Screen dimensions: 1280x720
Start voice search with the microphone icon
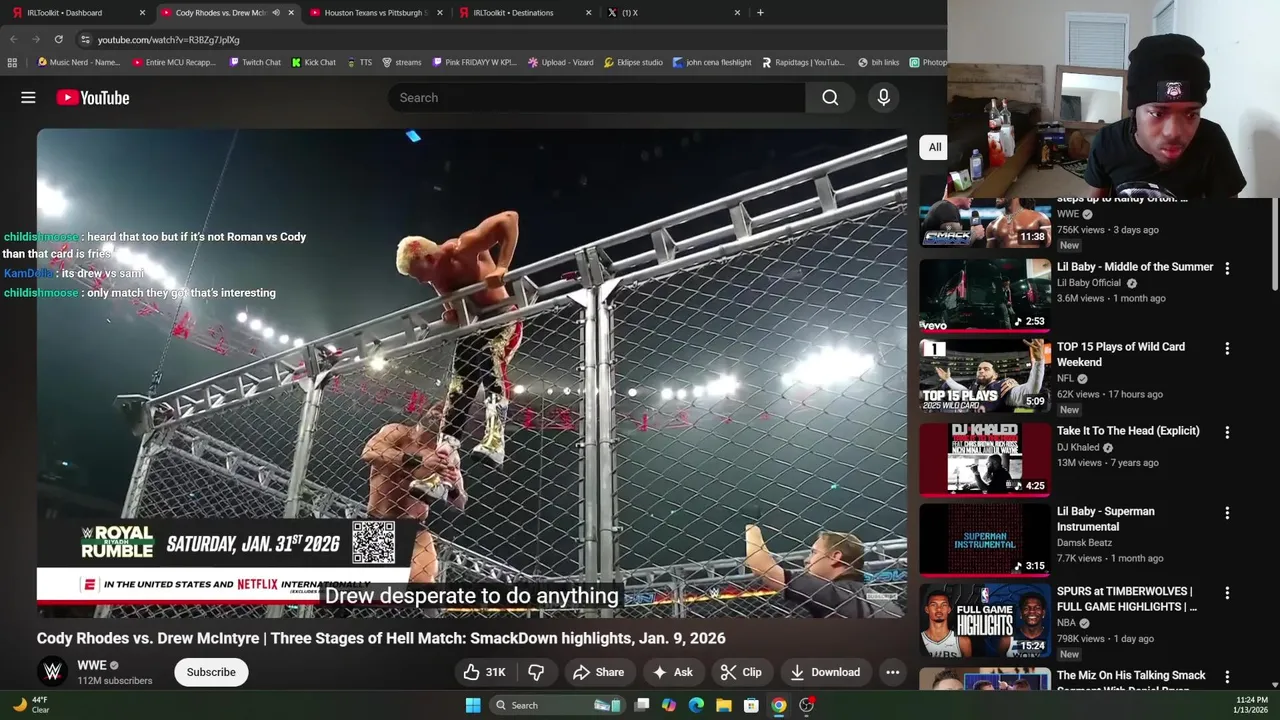click(x=883, y=98)
